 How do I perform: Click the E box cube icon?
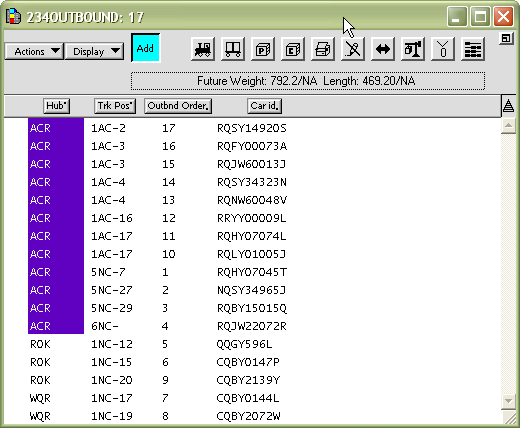293,49
